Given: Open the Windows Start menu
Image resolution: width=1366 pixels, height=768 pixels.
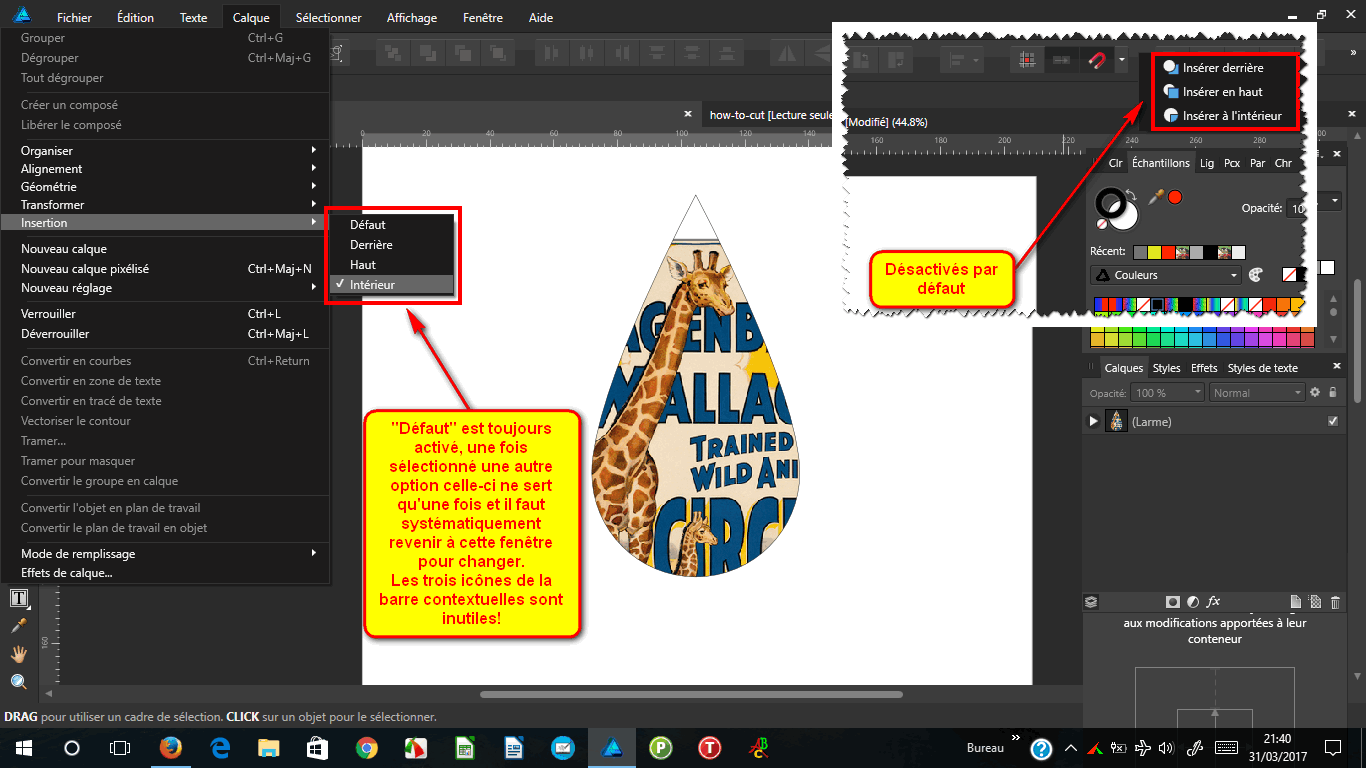Looking at the screenshot, I should 23,747.
